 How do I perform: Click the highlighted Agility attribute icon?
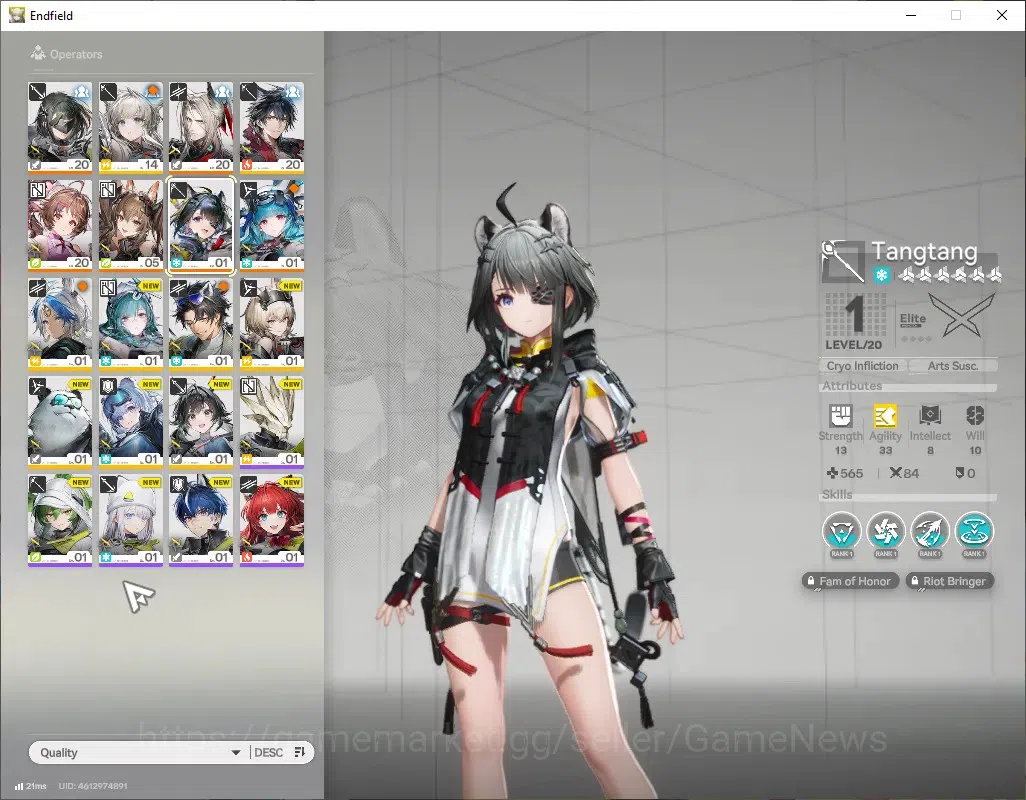[x=885, y=416]
